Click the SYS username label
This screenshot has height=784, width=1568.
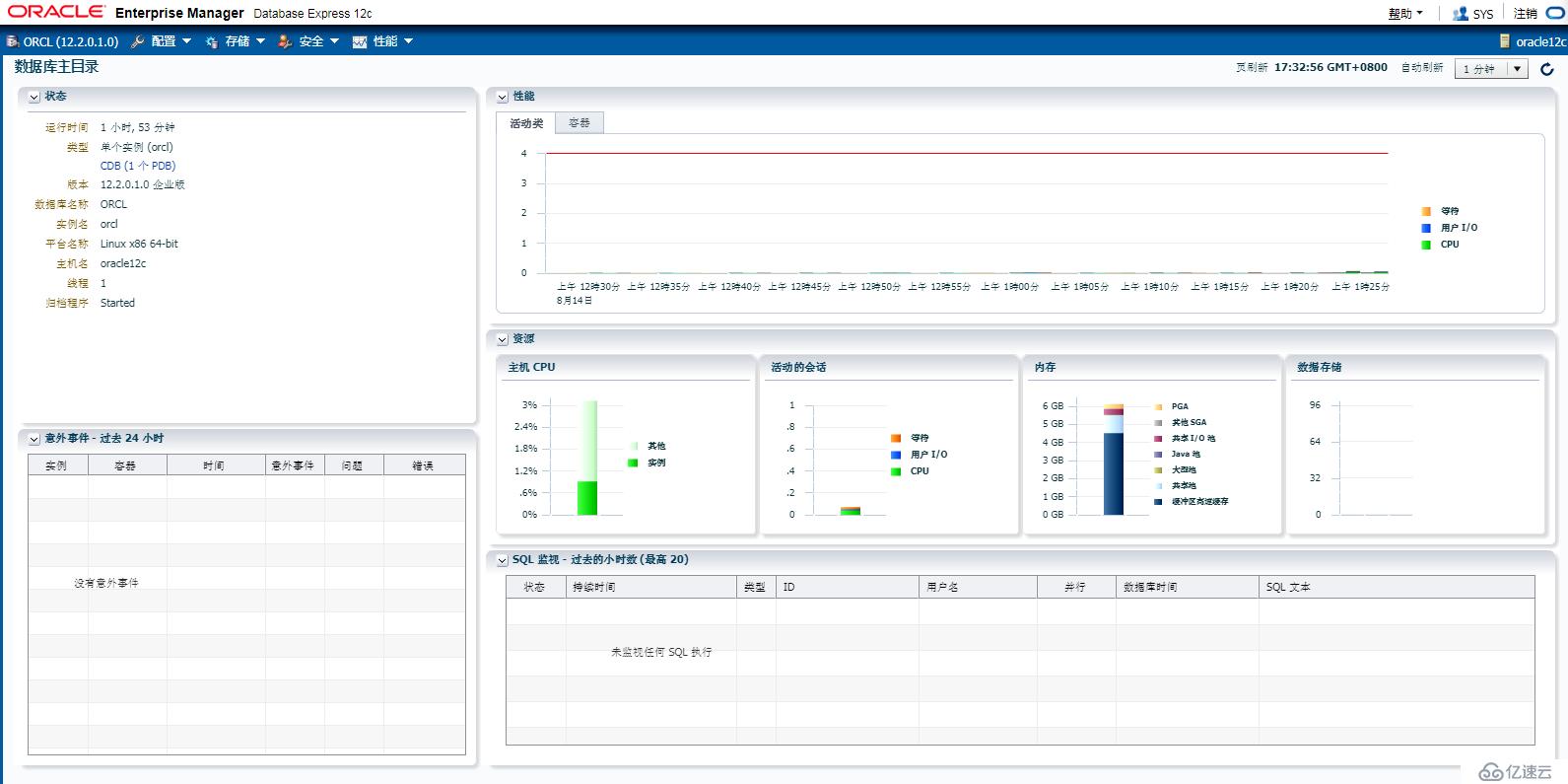[x=1483, y=14]
